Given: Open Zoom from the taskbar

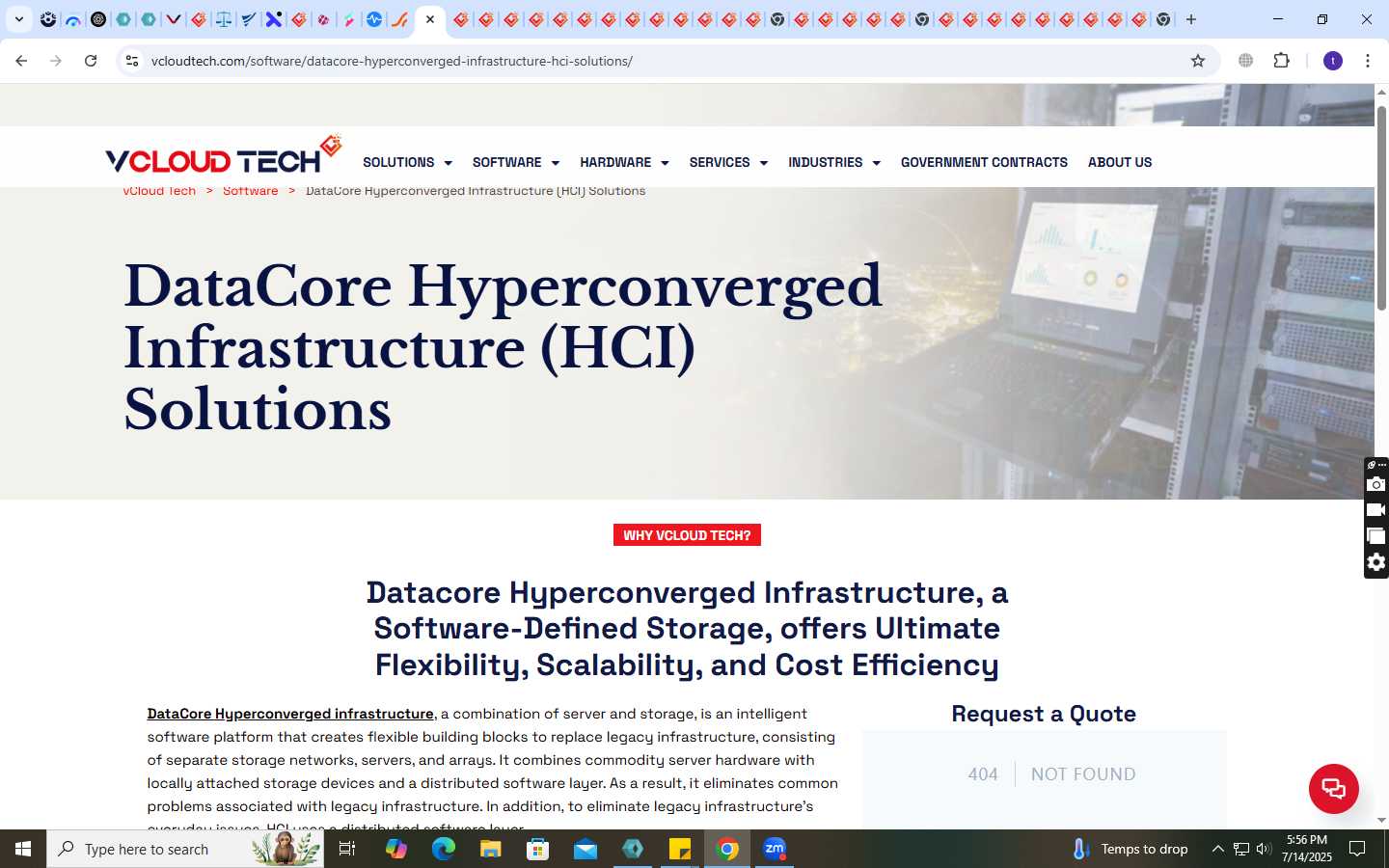Looking at the screenshot, I should (x=775, y=849).
